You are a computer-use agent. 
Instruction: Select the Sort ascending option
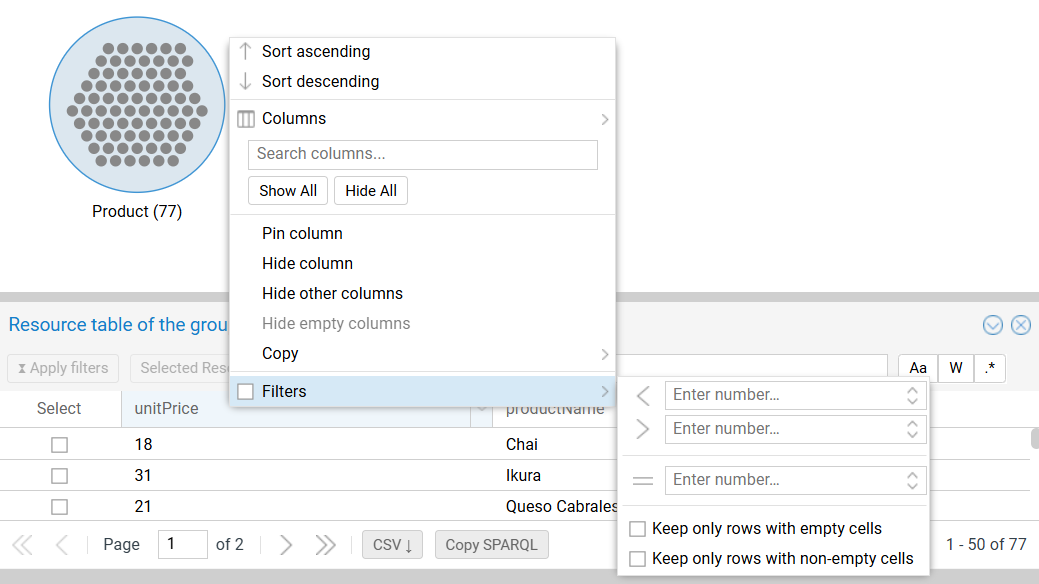click(x=315, y=51)
